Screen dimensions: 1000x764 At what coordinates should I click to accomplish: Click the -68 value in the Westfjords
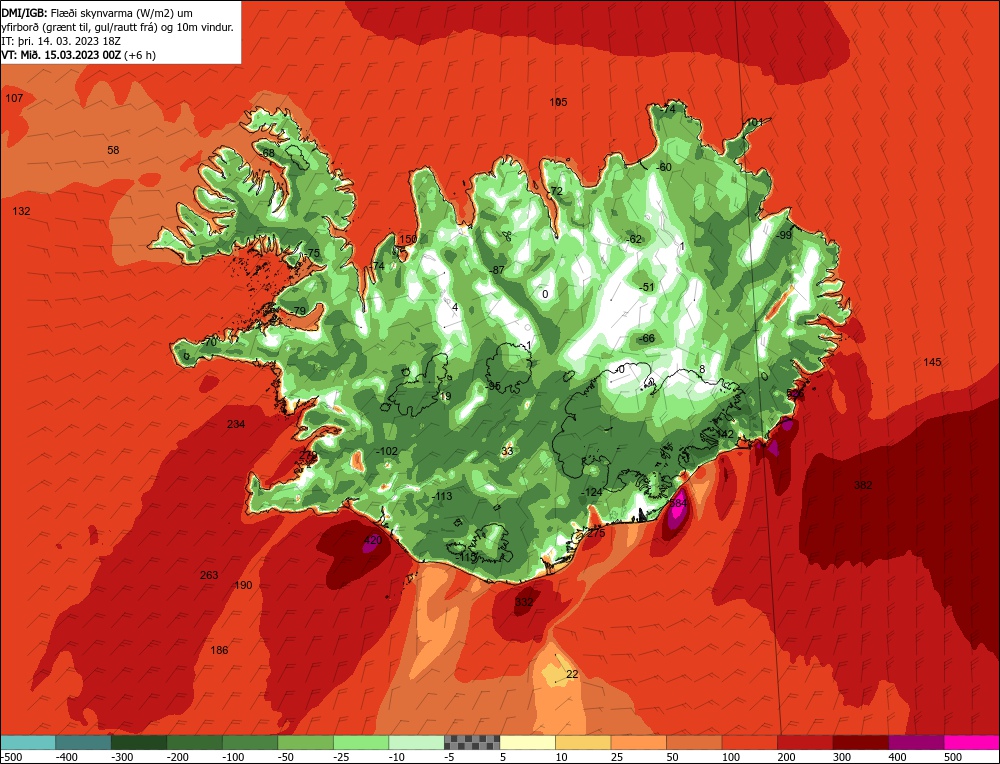tap(267, 153)
